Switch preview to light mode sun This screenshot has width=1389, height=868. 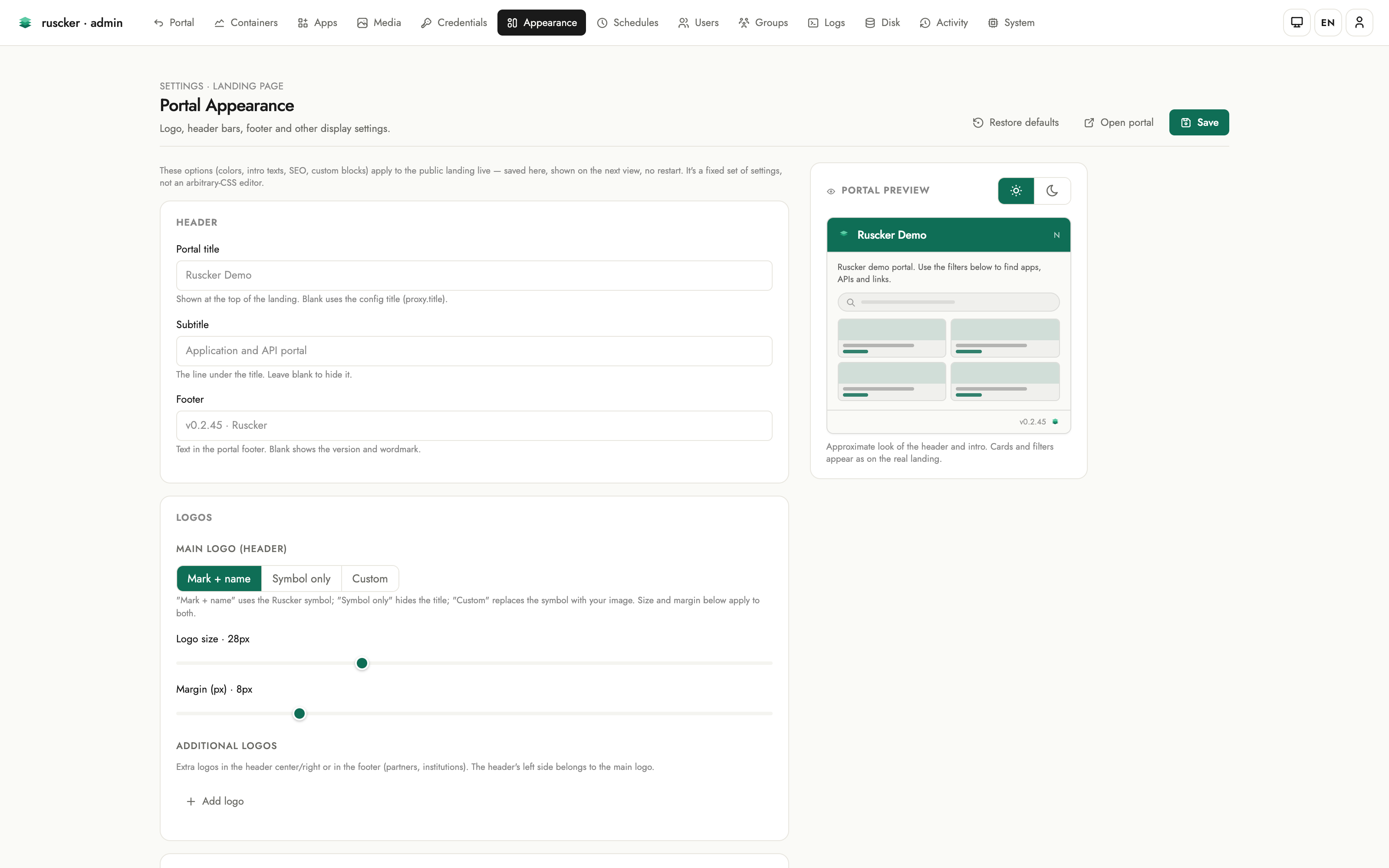click(1016, 191)
